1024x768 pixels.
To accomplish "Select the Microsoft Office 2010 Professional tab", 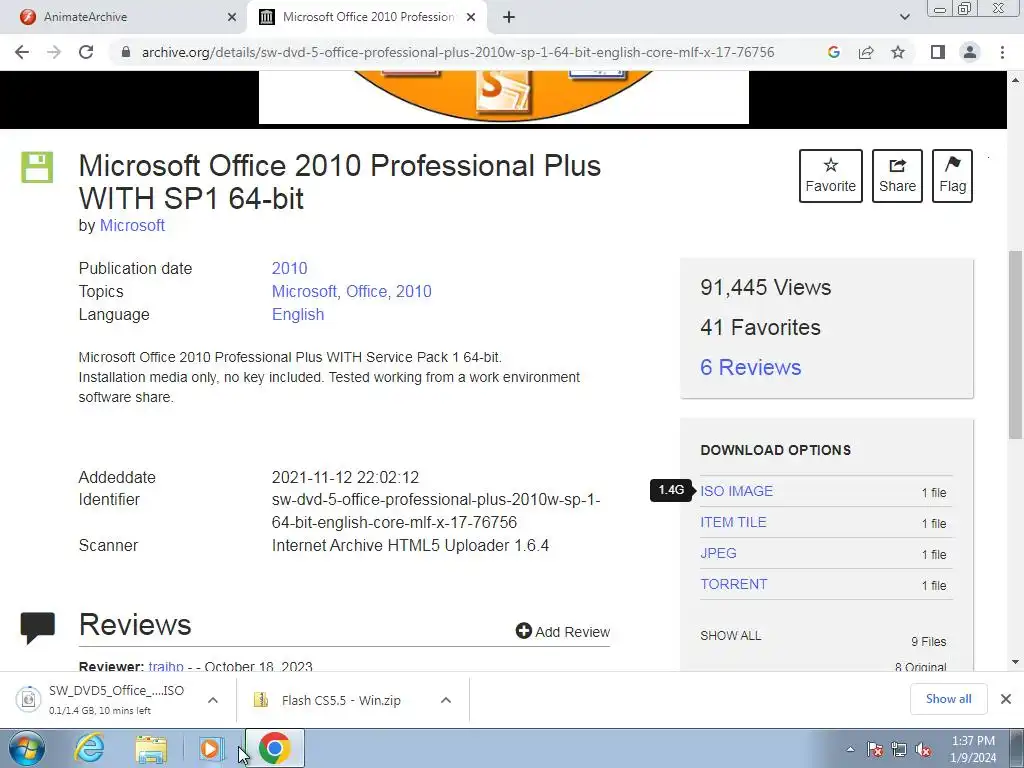I will 369,17.
